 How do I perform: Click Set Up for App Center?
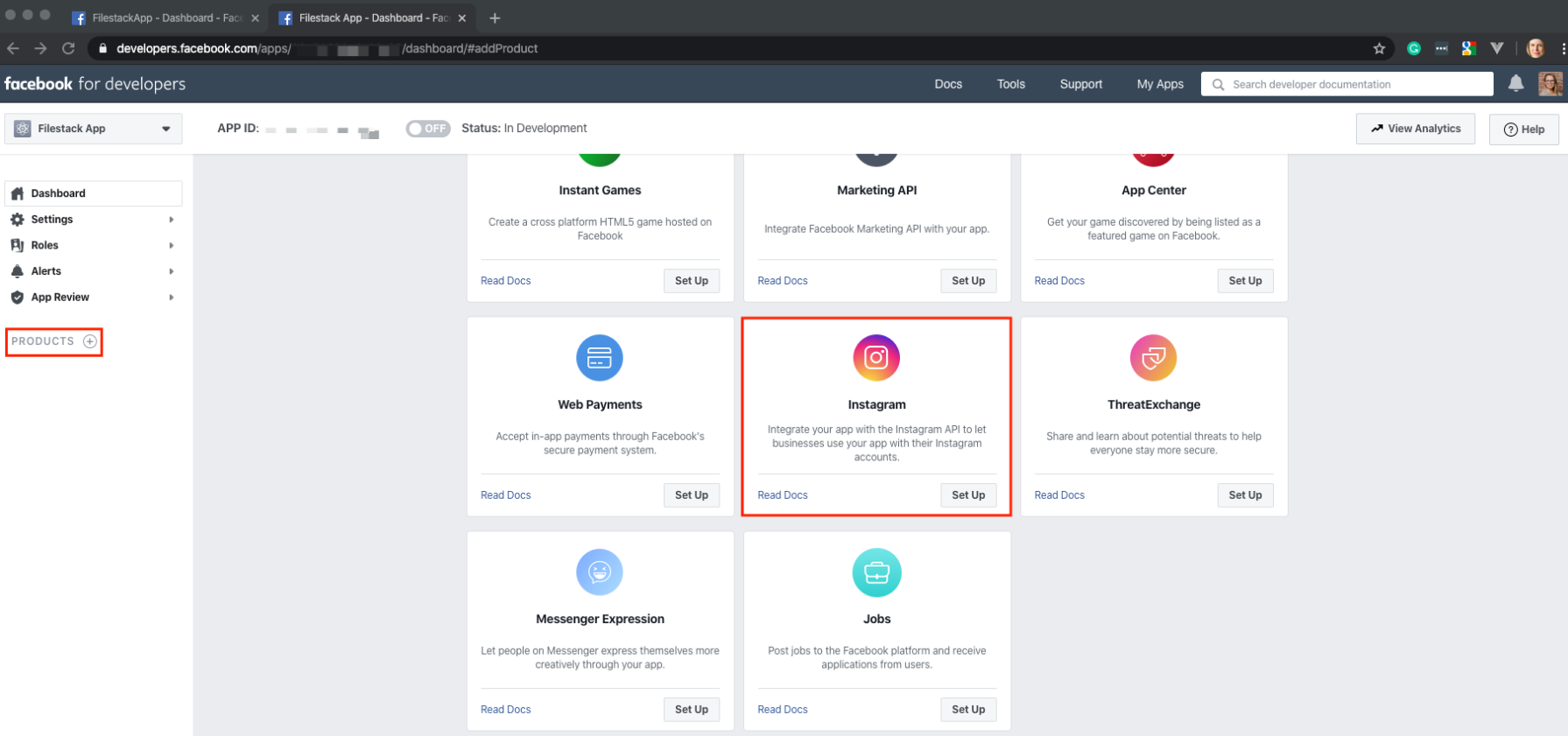click(x=1245, y=281)
